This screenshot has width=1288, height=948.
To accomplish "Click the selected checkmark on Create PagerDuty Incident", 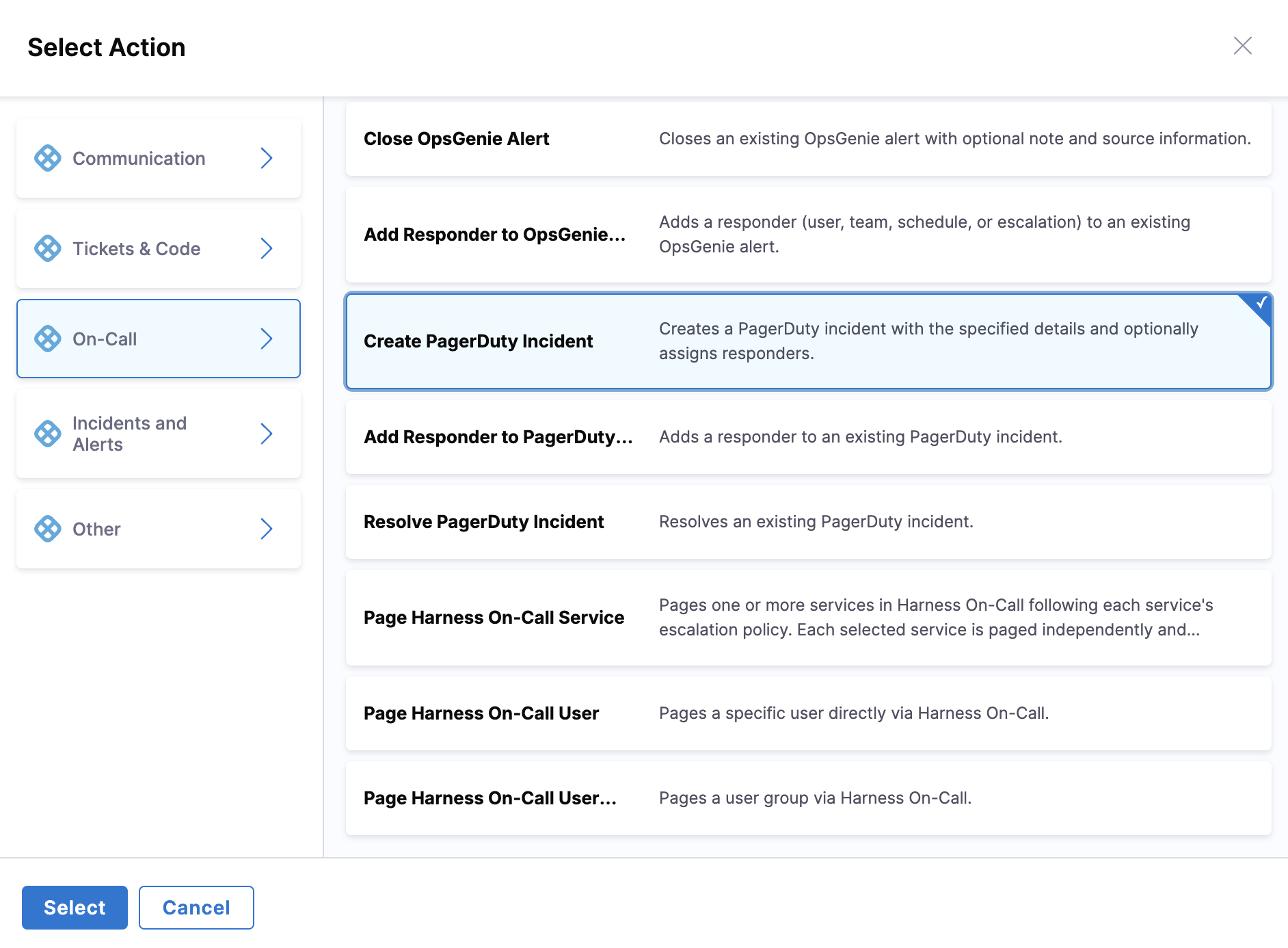I will tap(1260, 304).
